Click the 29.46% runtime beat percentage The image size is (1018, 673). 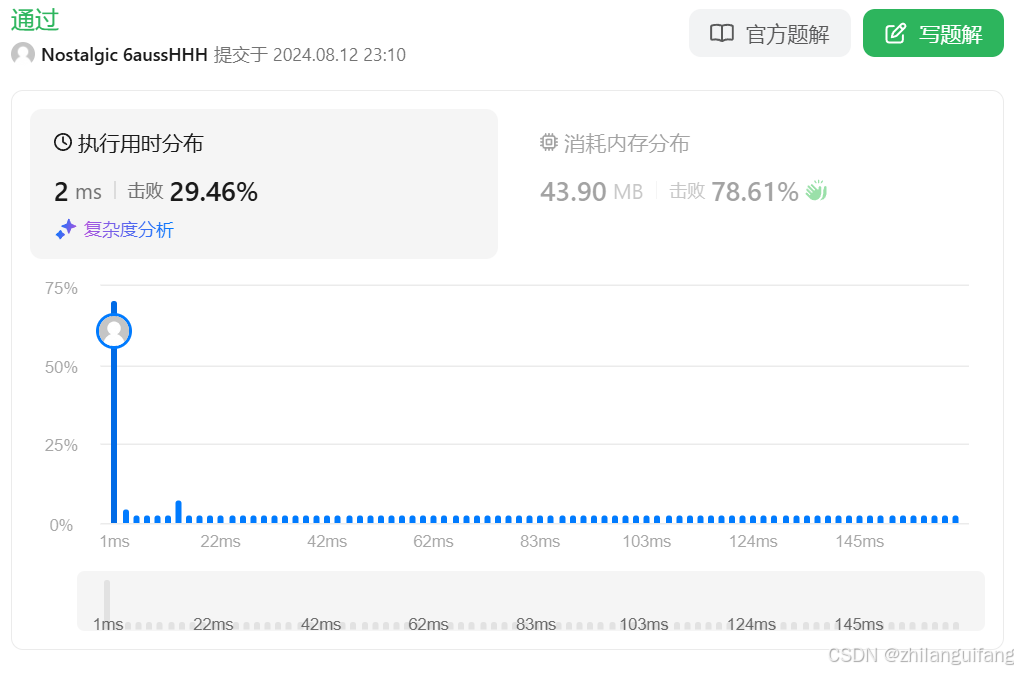click(214, 191)
